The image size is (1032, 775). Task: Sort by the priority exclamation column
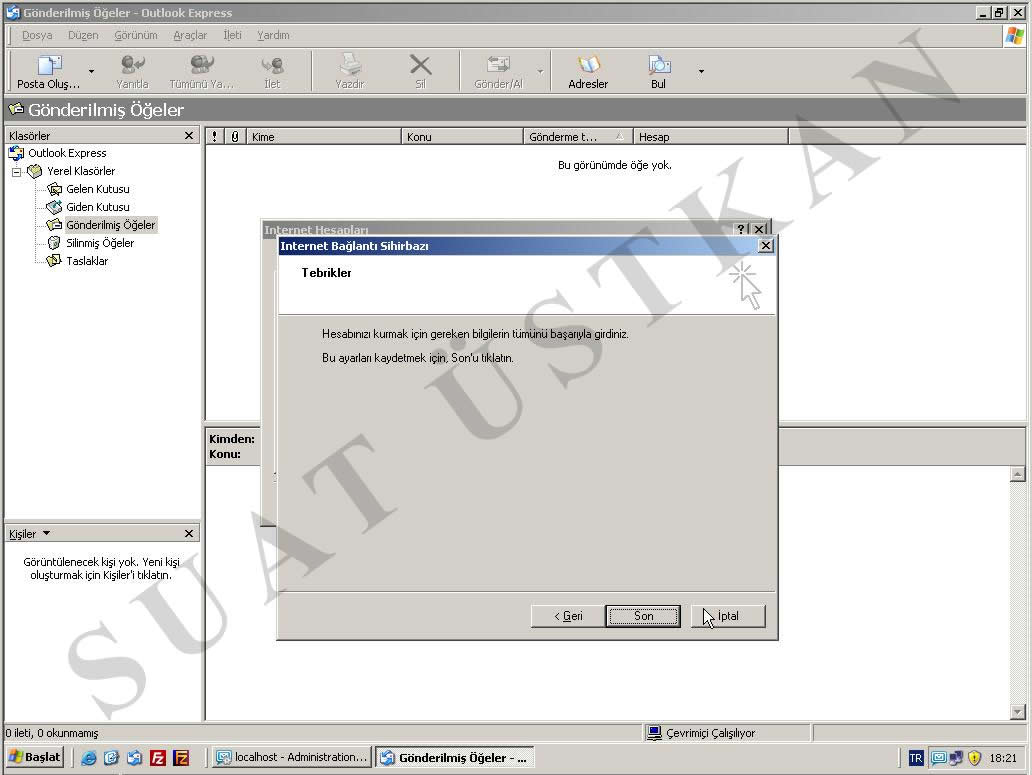point(215,137)
